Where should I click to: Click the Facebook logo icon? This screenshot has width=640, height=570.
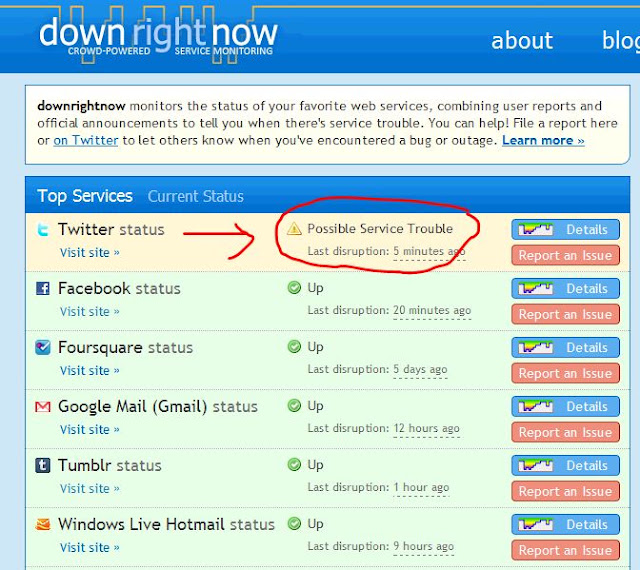[x=42, y=288]
